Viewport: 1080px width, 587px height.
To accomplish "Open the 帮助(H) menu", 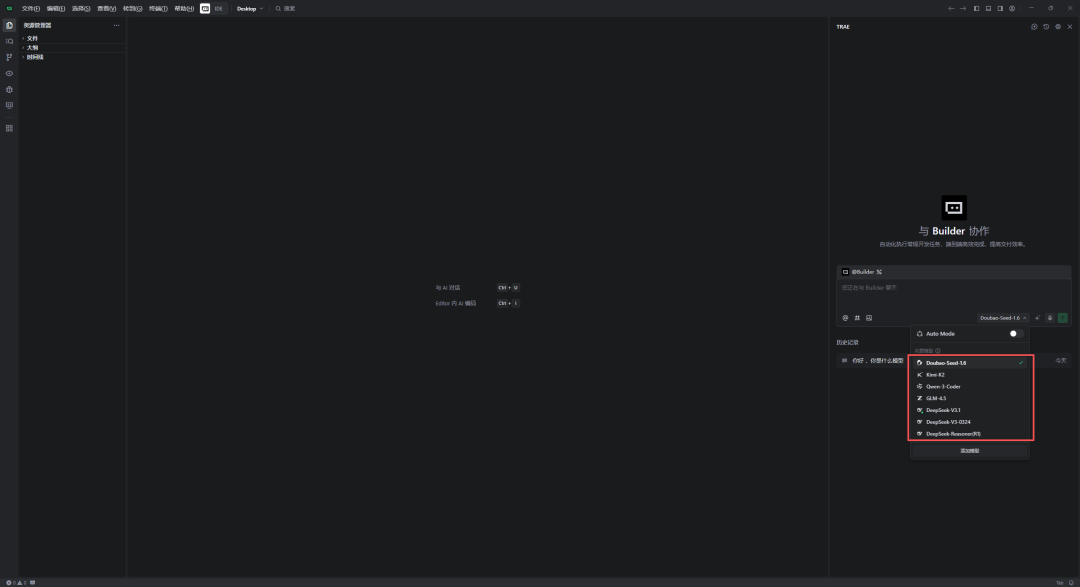I will pos(184,8).
